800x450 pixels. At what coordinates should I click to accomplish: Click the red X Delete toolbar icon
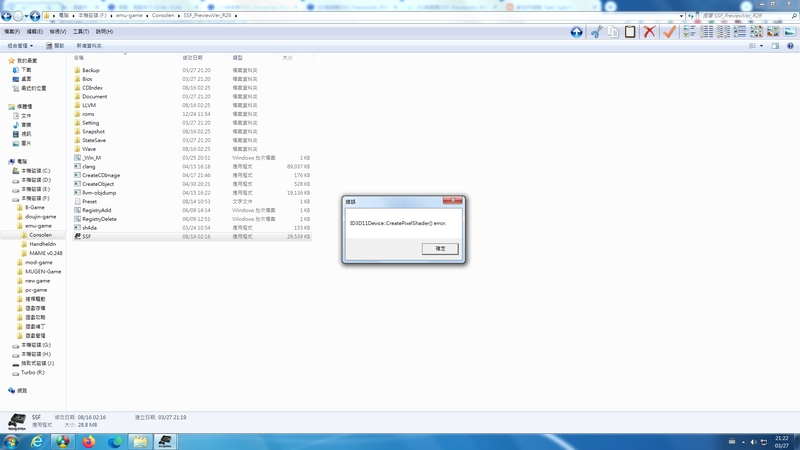(650, 32)
